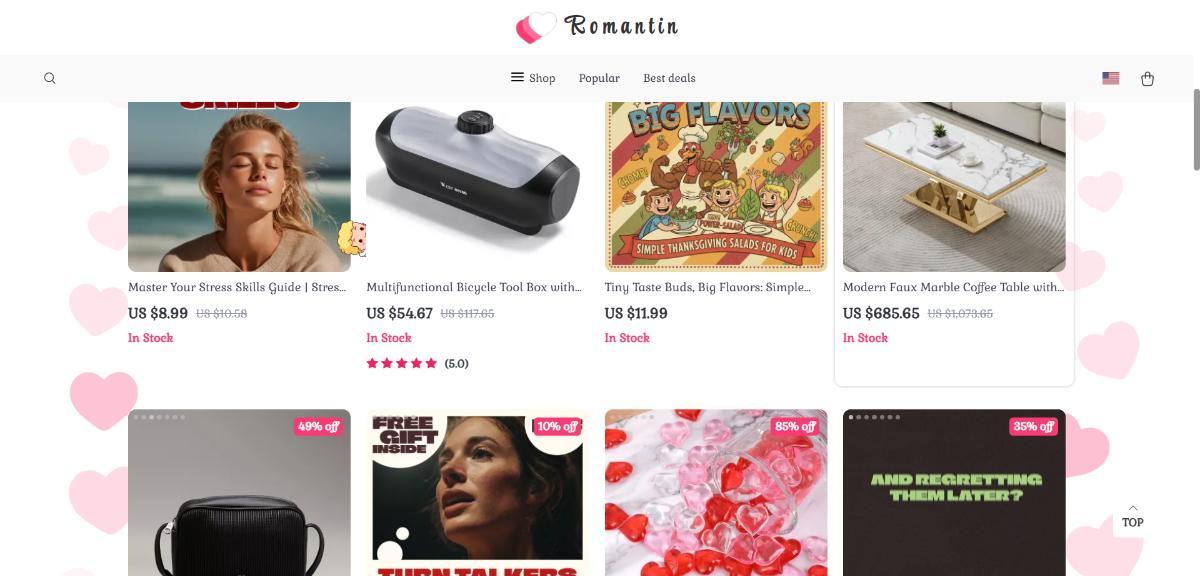Click the Free Gift Inside product image
1200x576 pixels.
point(477,493)
